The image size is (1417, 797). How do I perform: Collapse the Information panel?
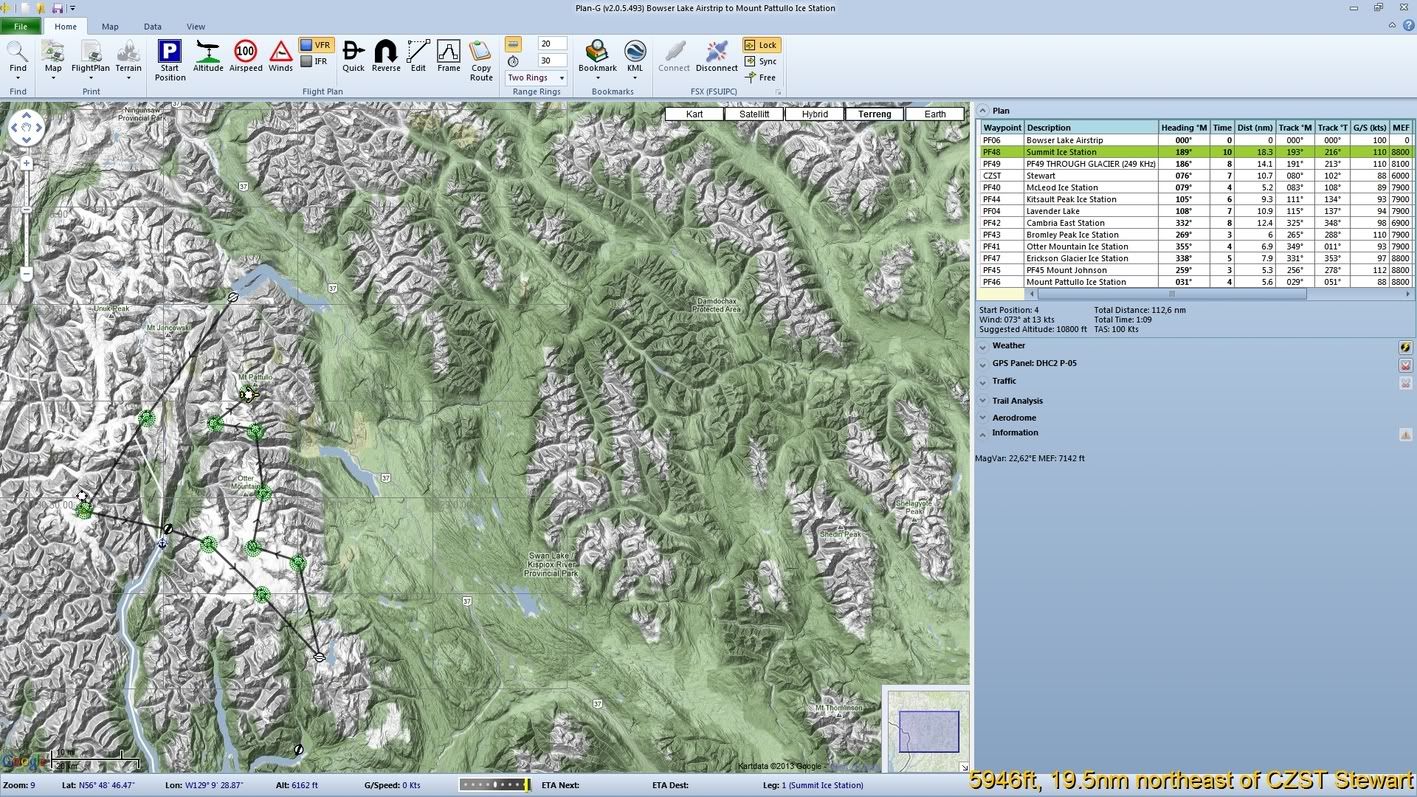[x=982, y=434]
